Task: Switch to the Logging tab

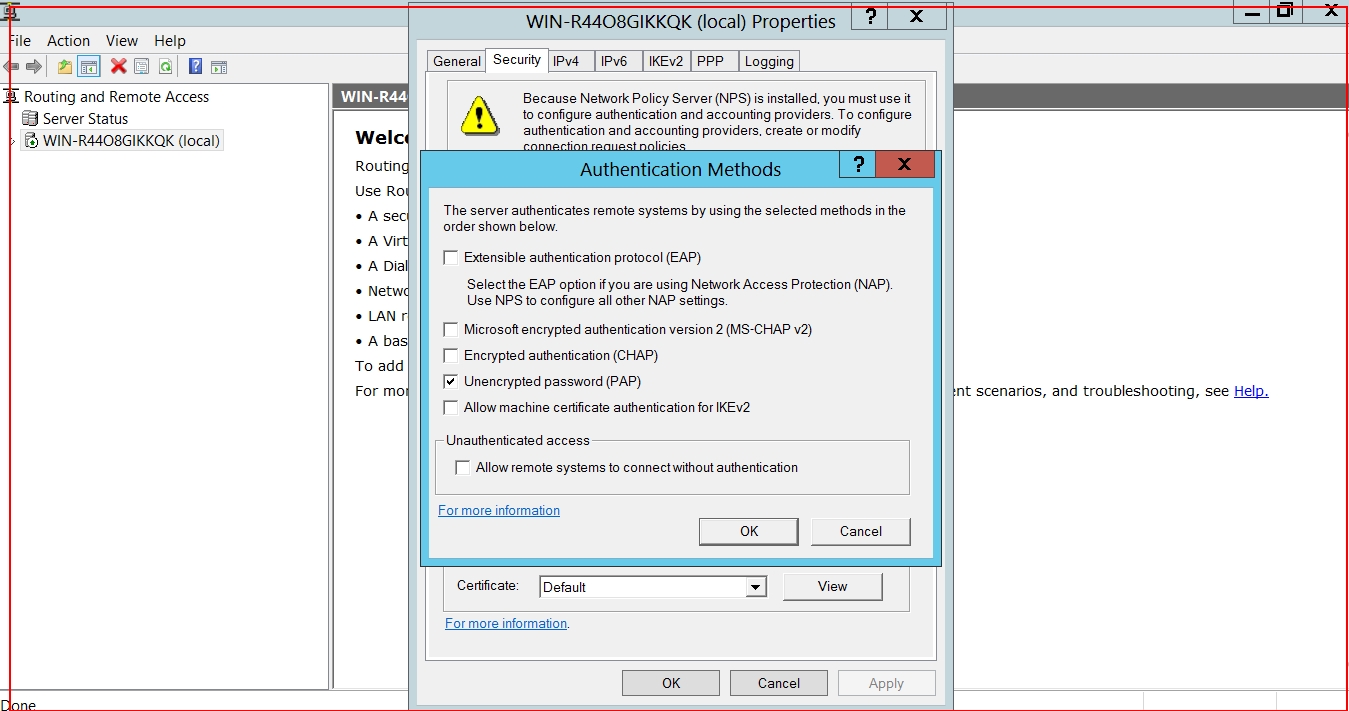Action: 769,62
